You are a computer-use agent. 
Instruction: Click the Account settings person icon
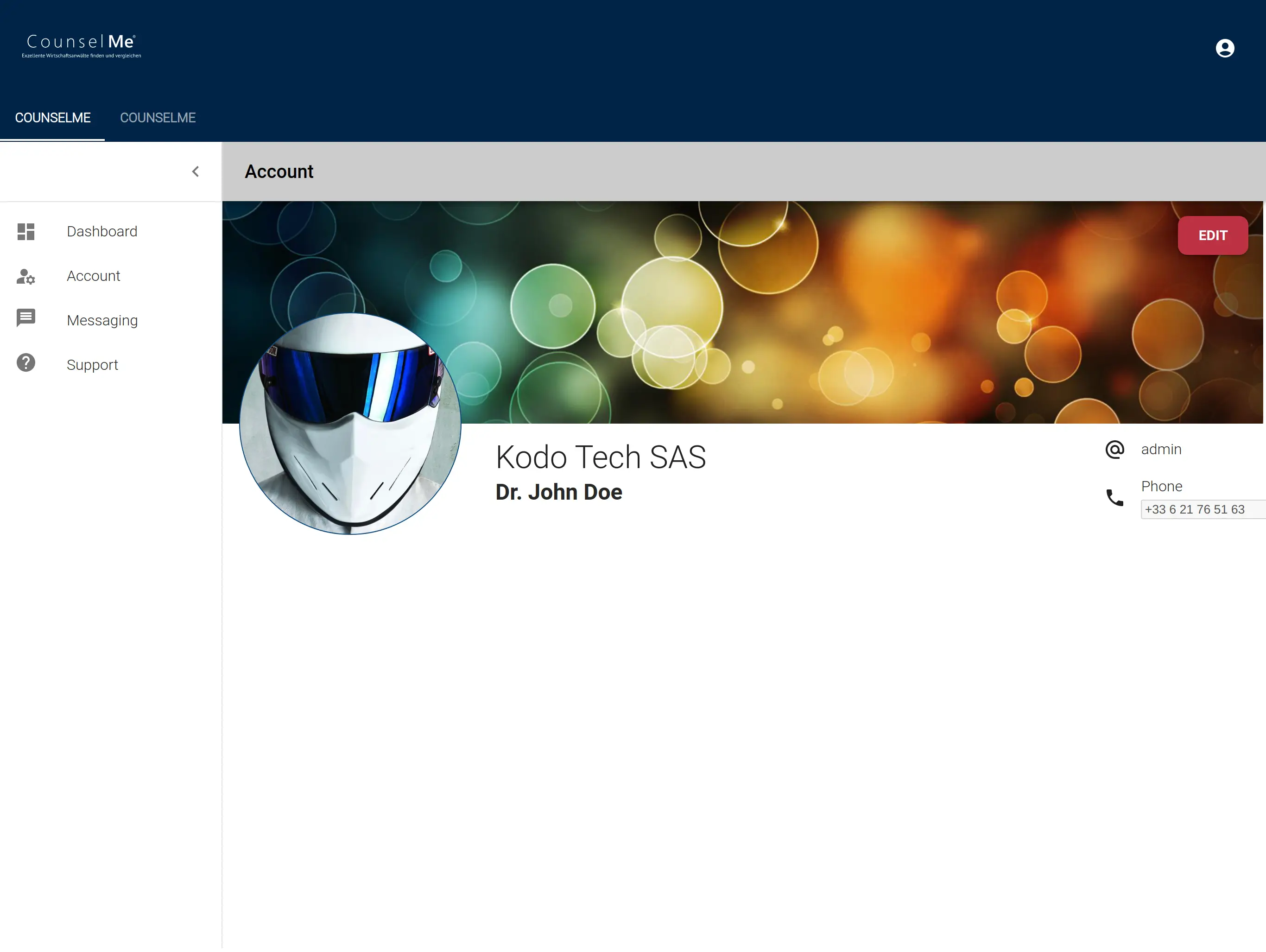coord(26,277)
